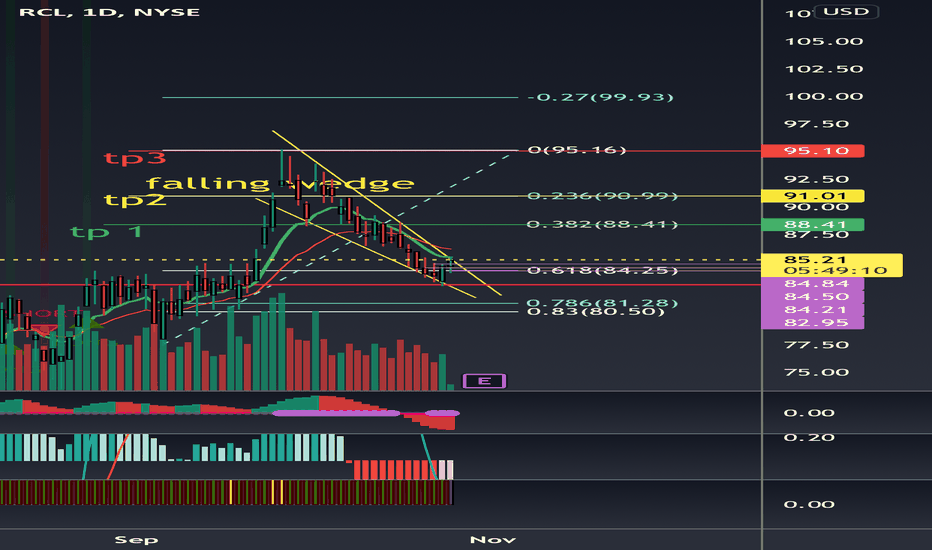This screenshot has height=550, width=932.
Task: Click the purple 84.21 price tag
Action: [813, 310]
